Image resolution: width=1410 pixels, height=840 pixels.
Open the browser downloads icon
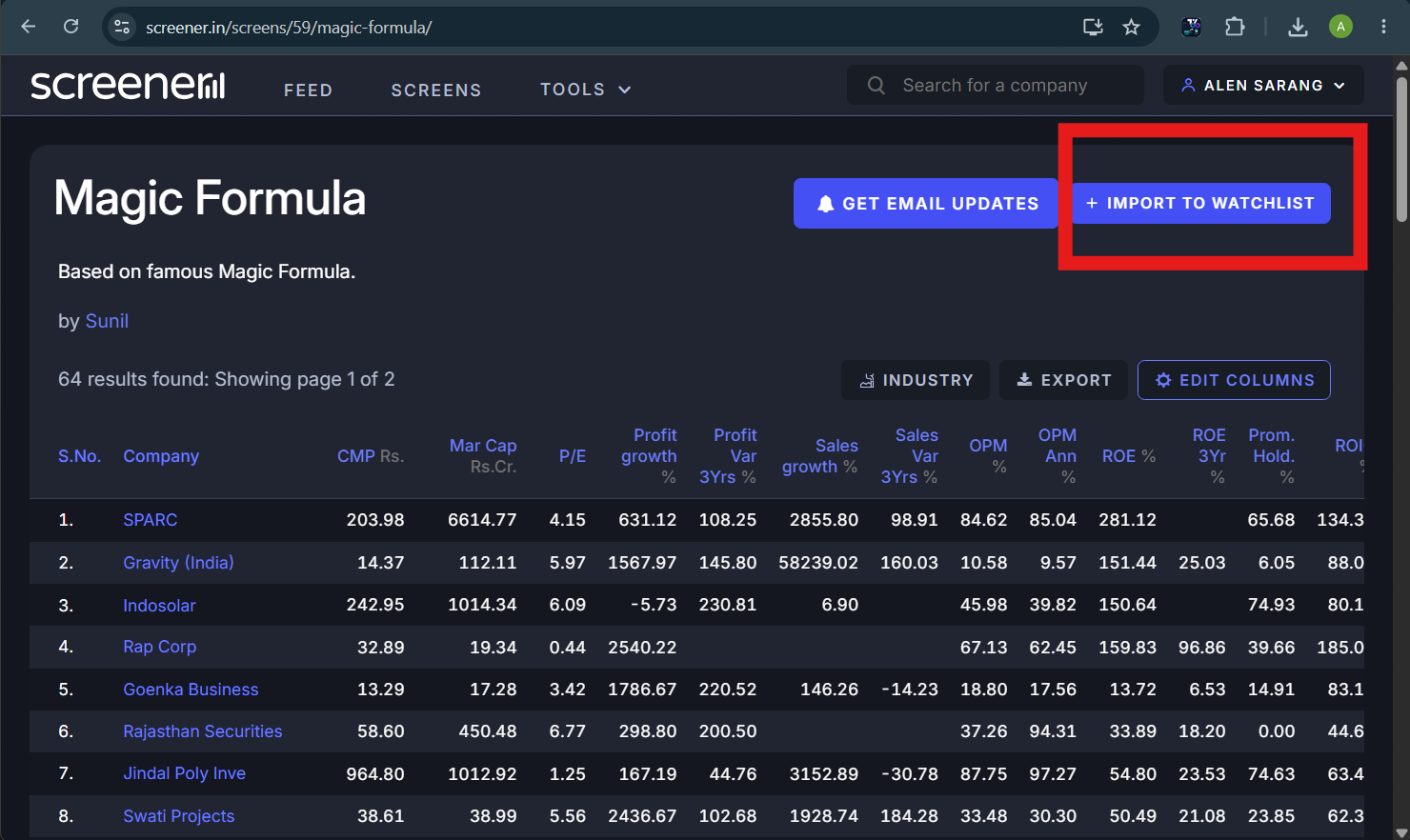[x=1298, y=27]
